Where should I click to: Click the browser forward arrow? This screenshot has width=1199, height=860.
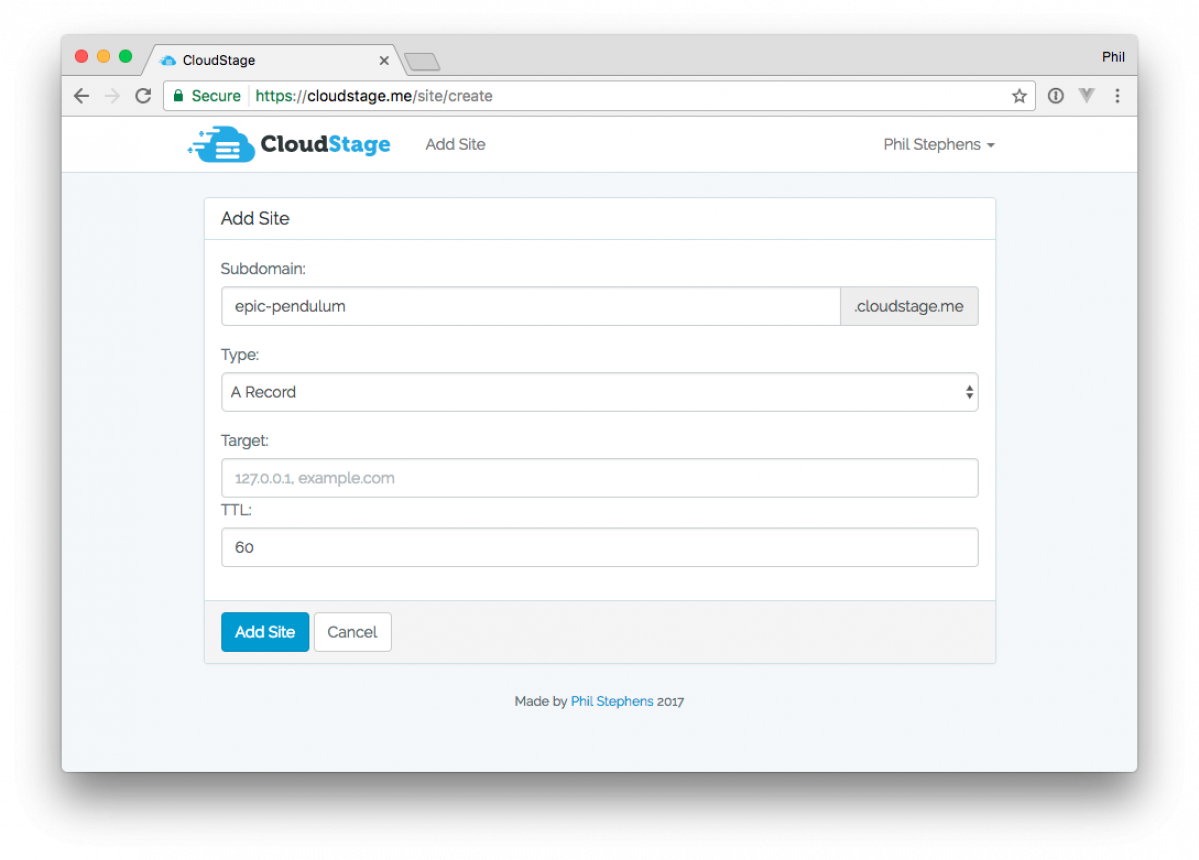[112, 96]
